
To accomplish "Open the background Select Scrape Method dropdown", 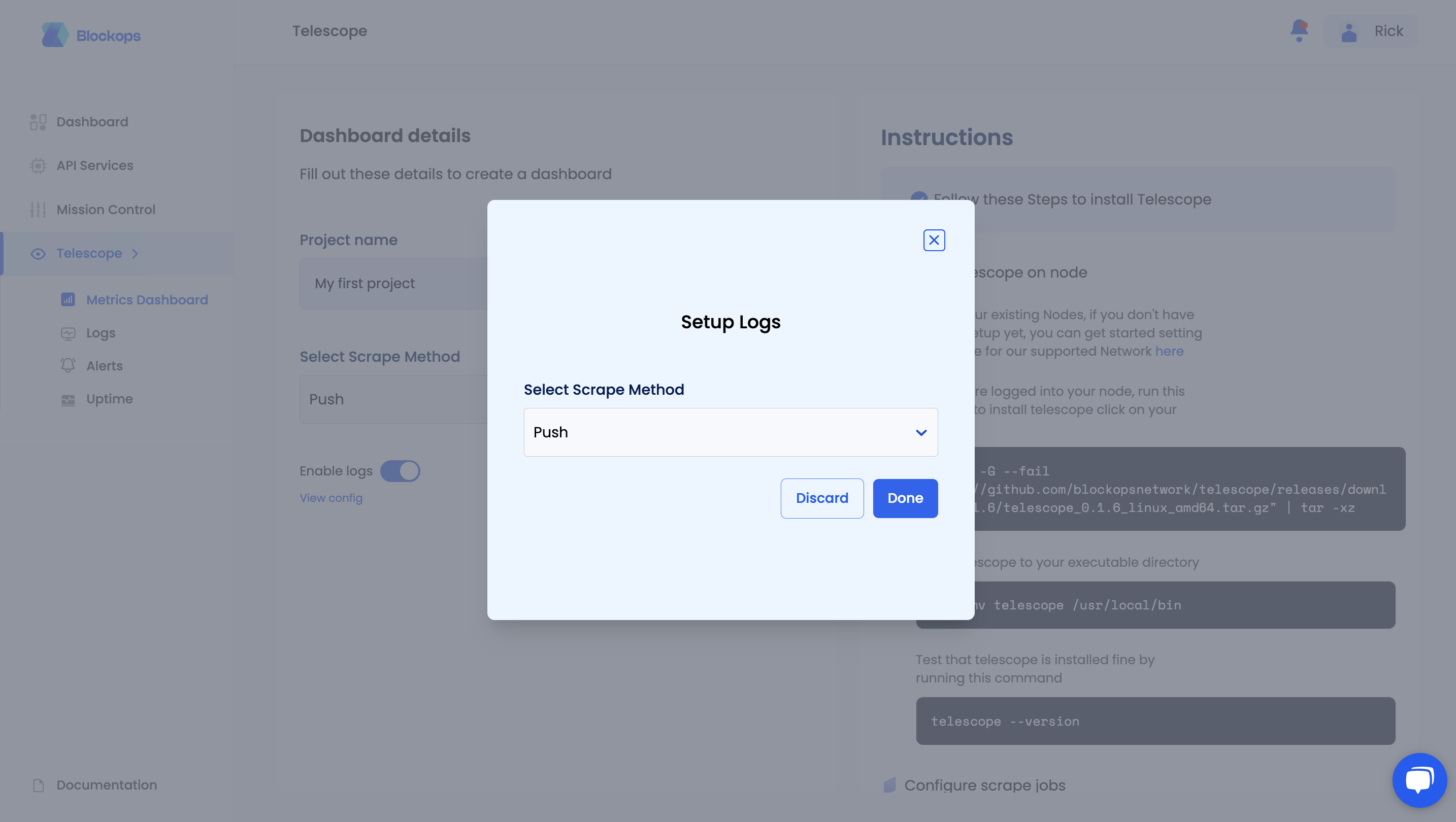I will coord(393,399).
